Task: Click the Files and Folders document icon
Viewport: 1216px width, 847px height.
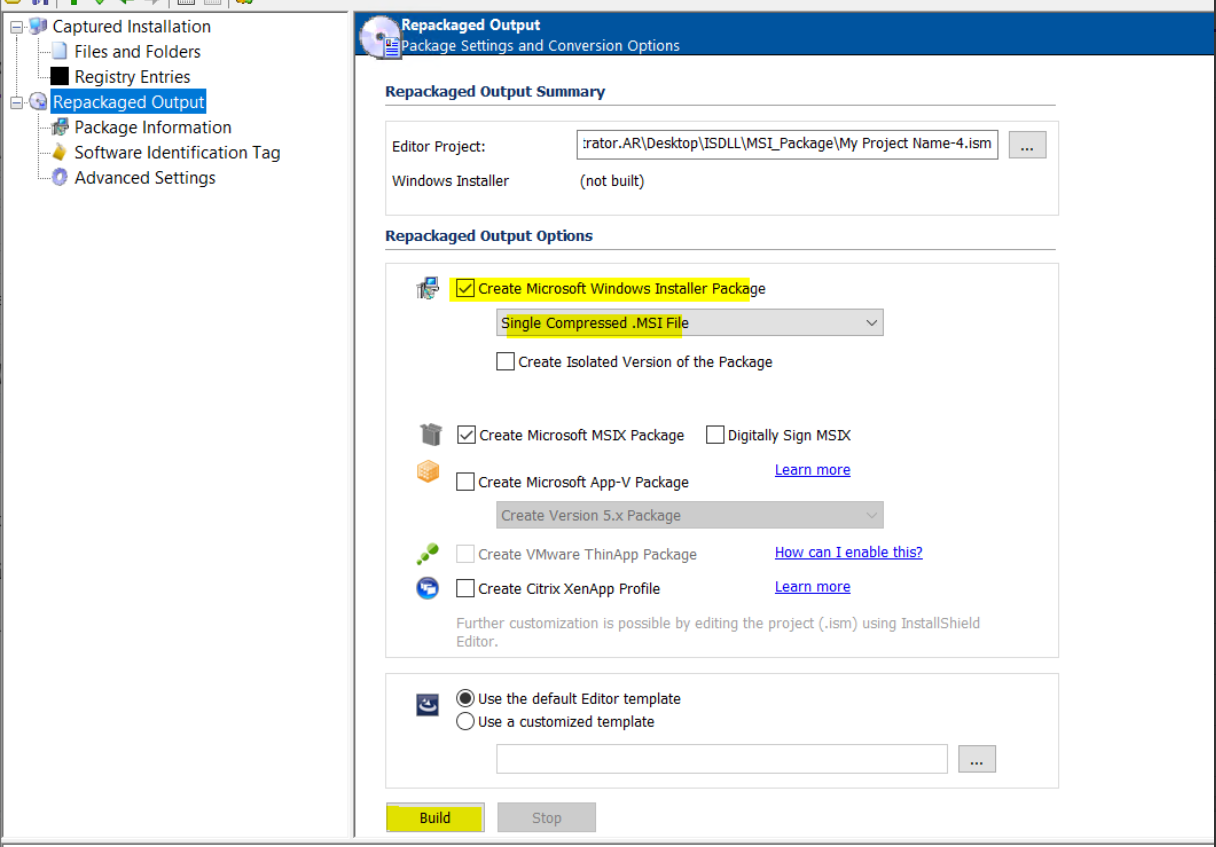Action: [59, 51]
